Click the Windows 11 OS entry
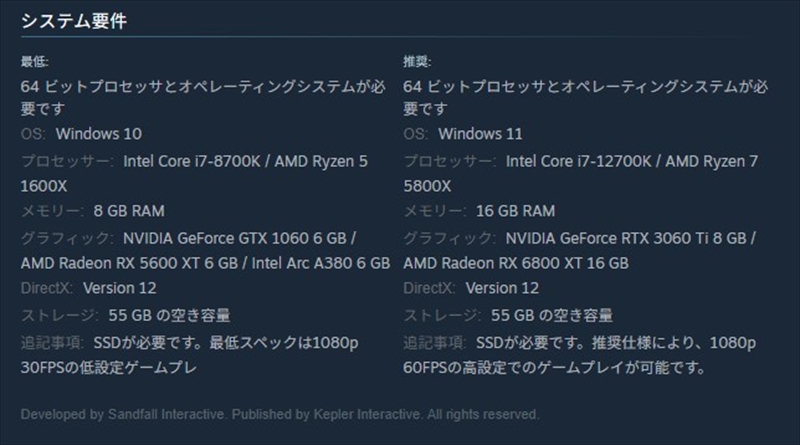This screenshot has height=445, width=800. (x=480, y=134)
